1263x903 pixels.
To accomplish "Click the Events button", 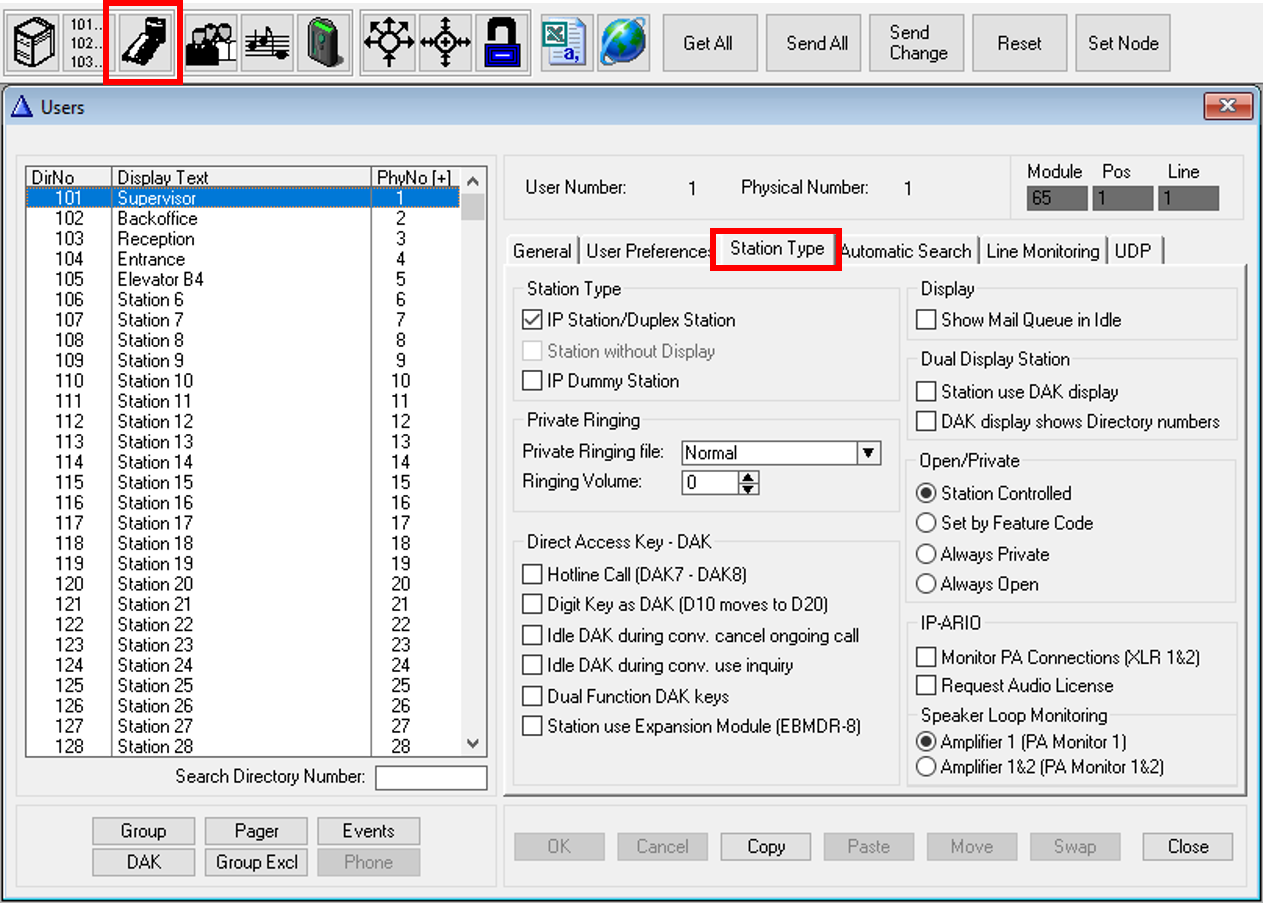I will [369, 831].
